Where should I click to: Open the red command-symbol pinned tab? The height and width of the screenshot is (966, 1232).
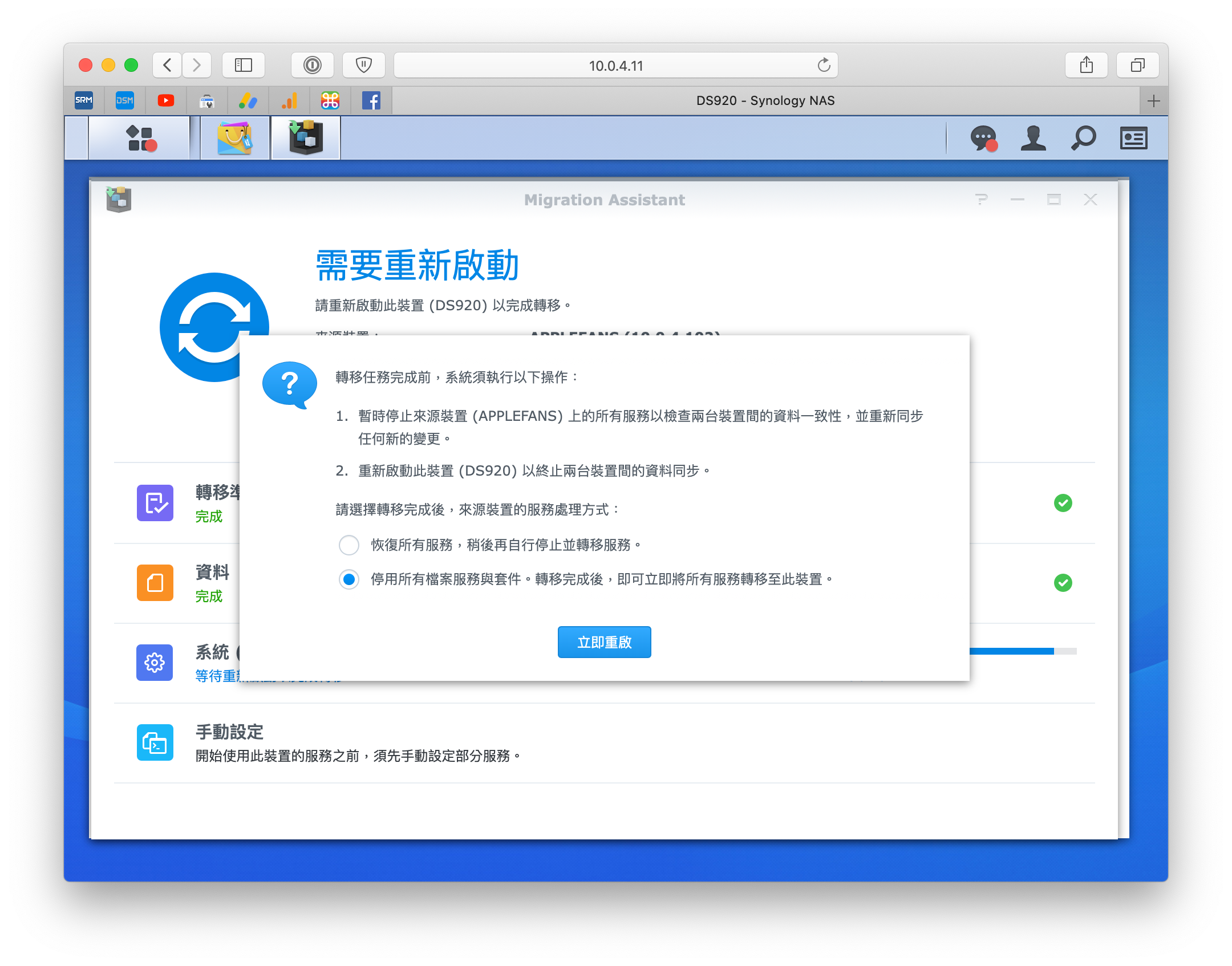[x=330, y=100]
